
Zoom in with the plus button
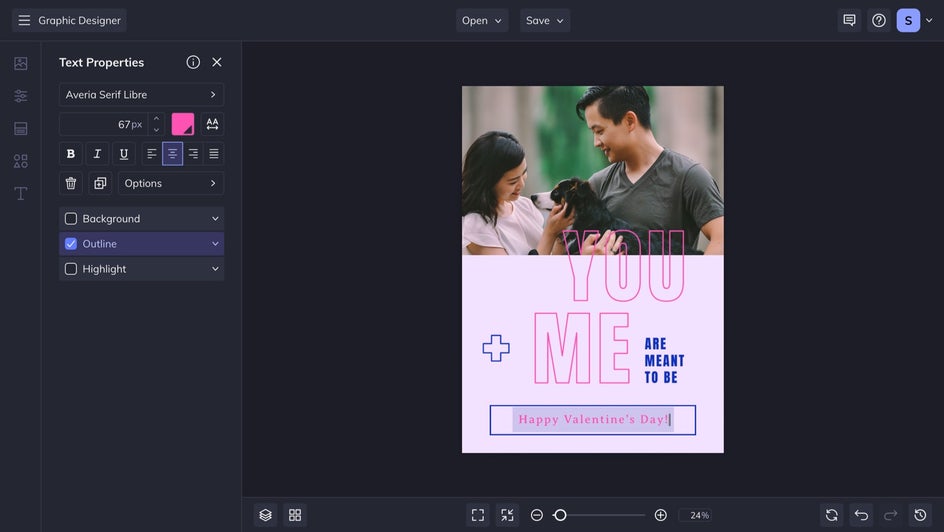pos(660,515)
